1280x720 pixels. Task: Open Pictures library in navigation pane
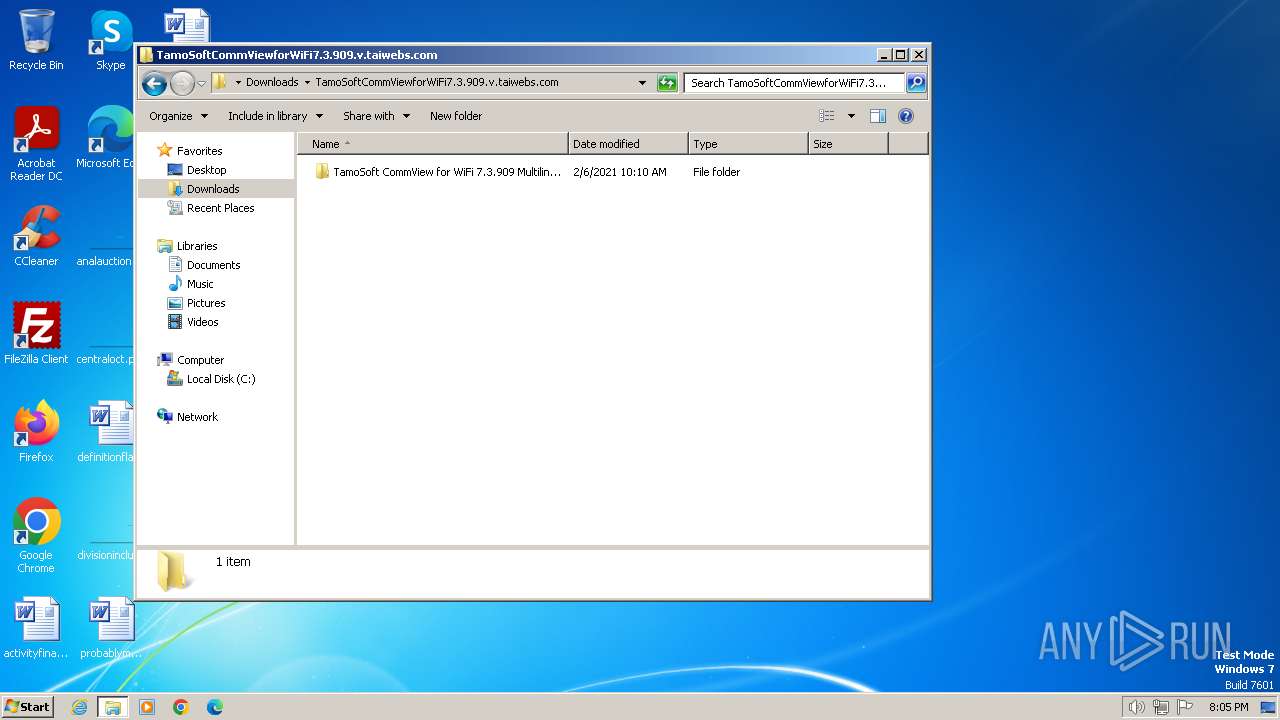(x=206, y=303)
